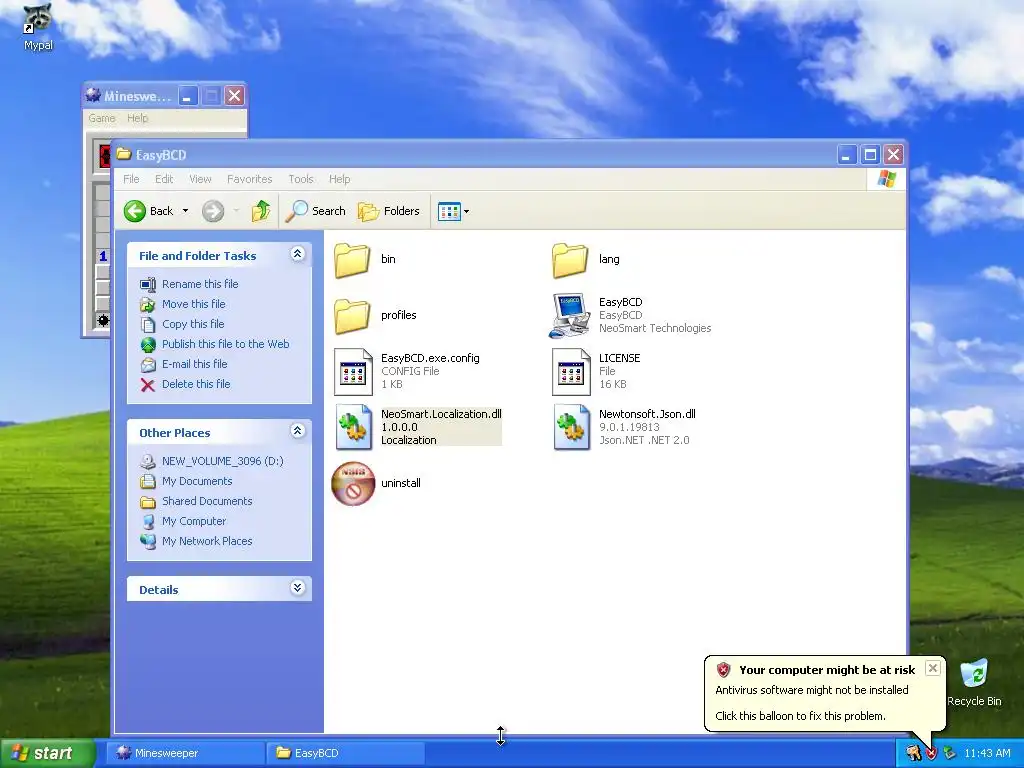Maximize the EasyBCD window

870,155
